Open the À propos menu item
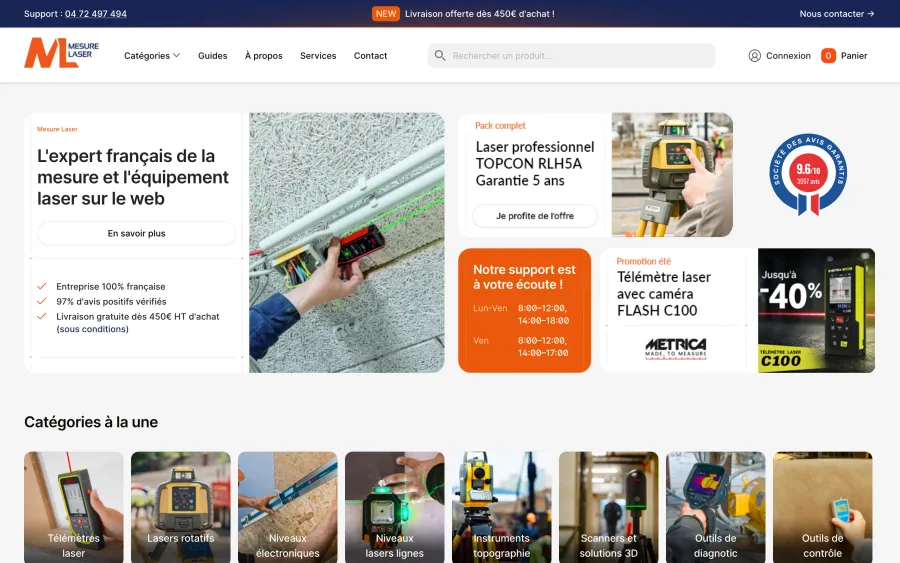Viewport: 900px width, 563px height. [x=263, y=56]
